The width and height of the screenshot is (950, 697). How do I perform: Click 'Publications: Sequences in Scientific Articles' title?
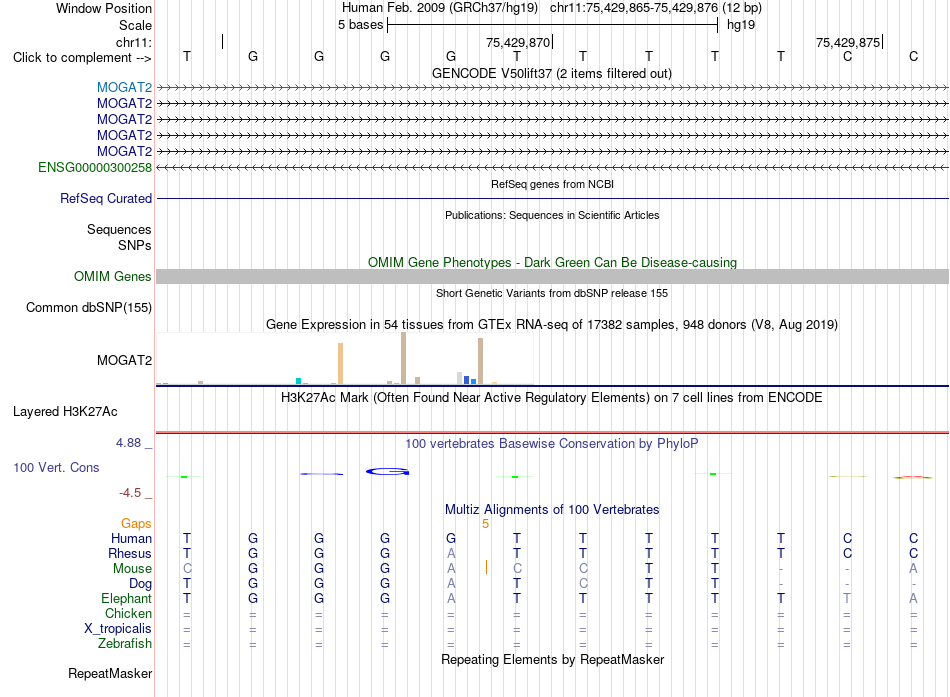pyautogui.click(x=552, y=215)
